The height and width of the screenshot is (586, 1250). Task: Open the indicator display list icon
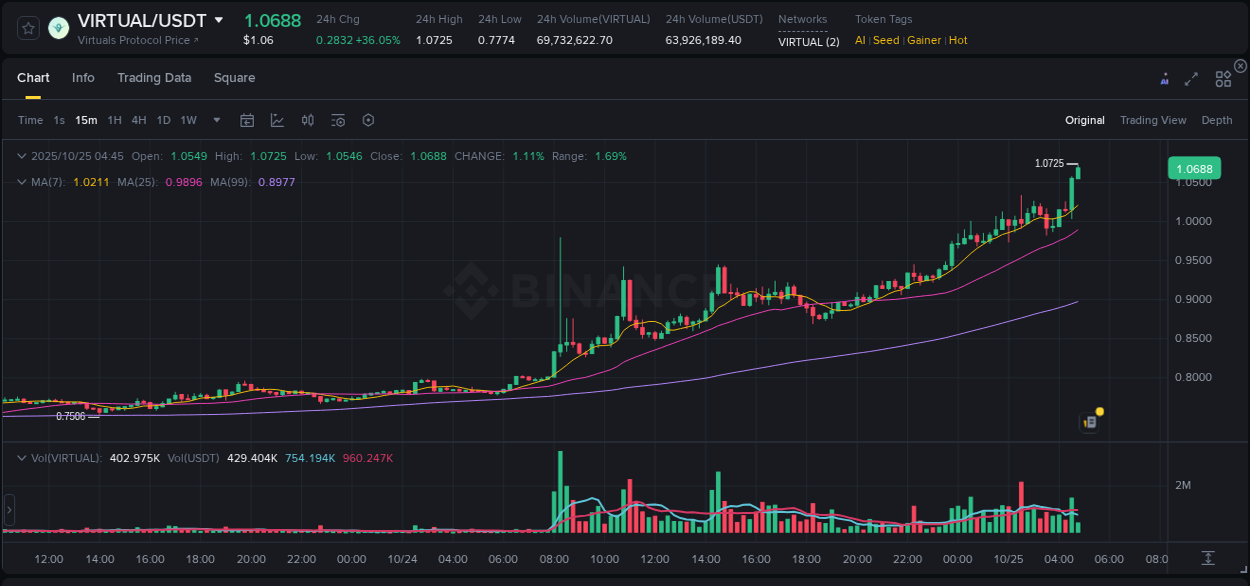(338, 119)
